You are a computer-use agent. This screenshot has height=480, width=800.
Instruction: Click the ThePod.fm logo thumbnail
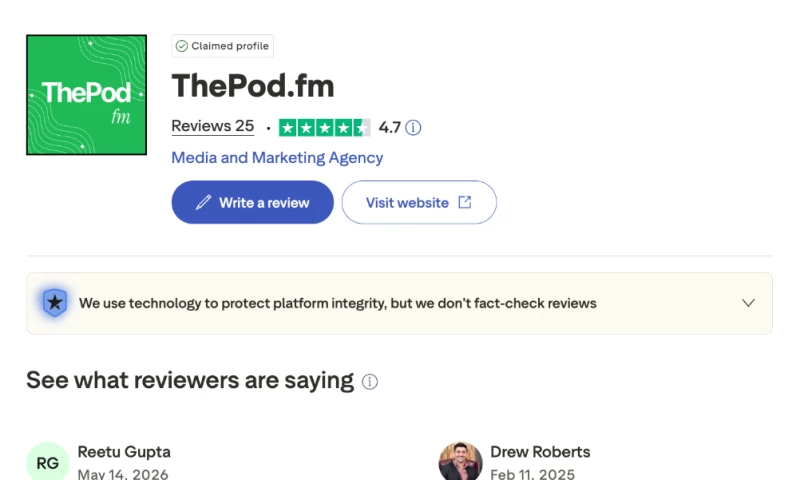tap(86, 95)
